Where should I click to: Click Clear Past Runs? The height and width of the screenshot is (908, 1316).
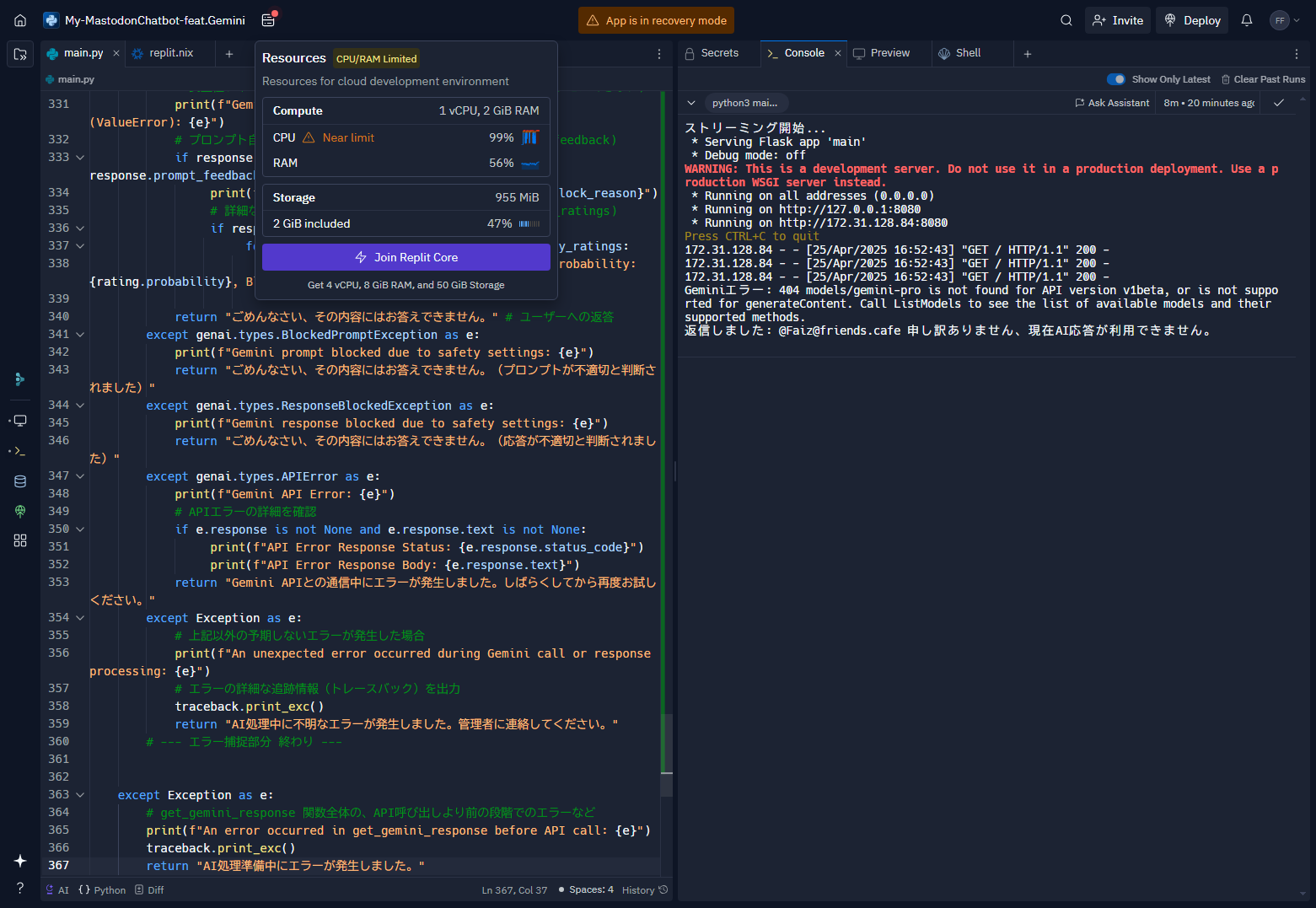(1263, 79)
